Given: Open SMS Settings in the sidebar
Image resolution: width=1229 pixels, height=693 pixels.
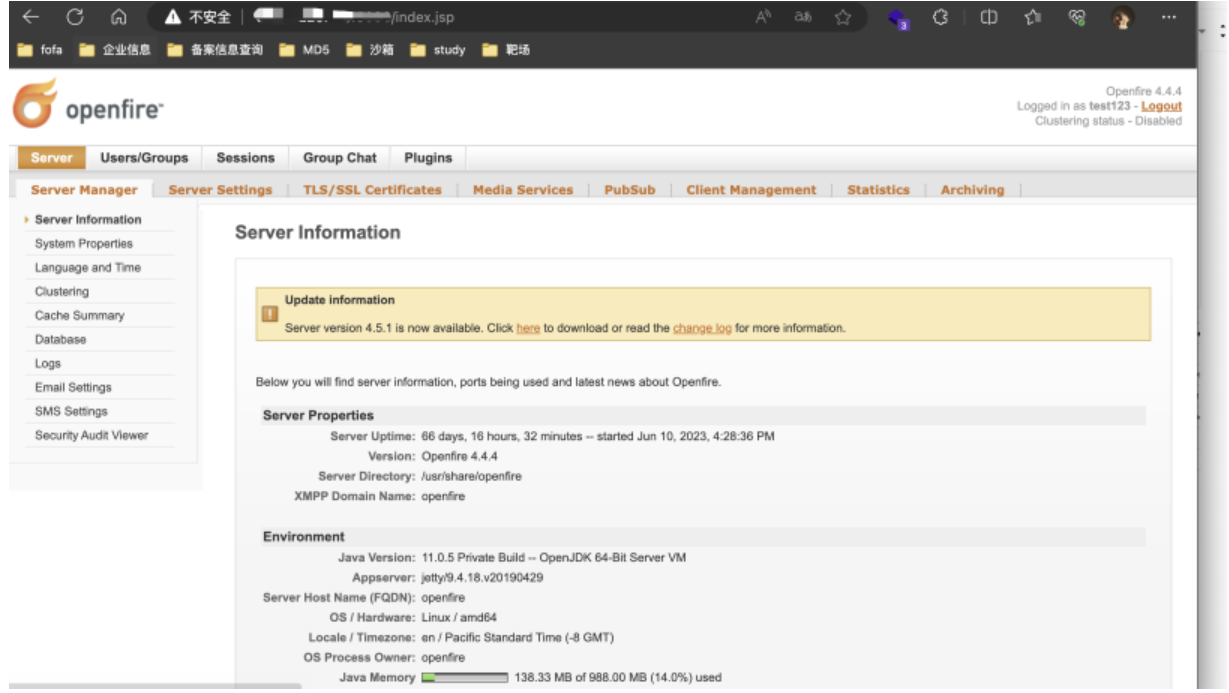Looking at the screenshot, I should pyautogui.click(x=71, y=412).
